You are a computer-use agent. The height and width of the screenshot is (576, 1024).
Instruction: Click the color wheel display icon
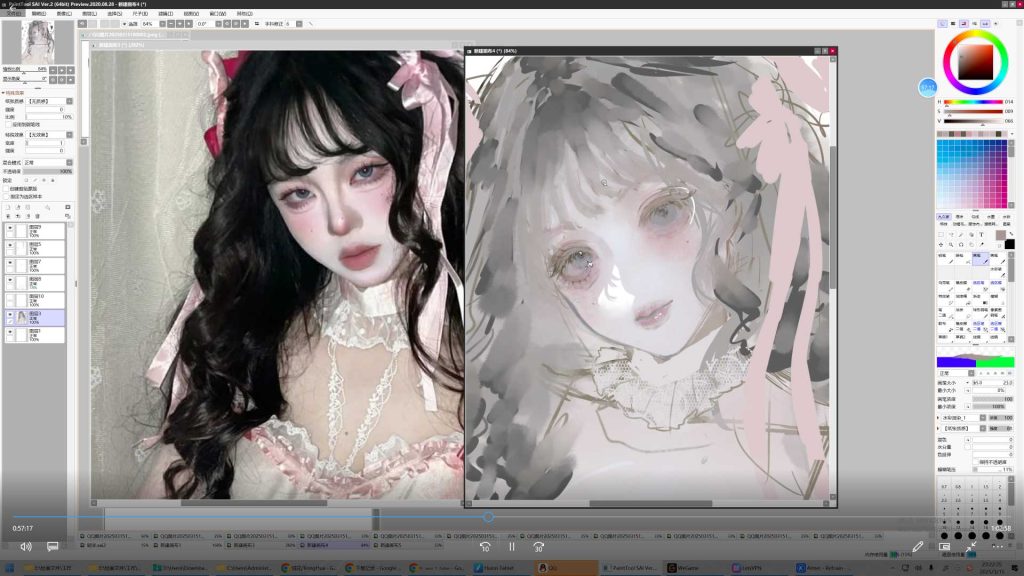[x=942, y=23]
